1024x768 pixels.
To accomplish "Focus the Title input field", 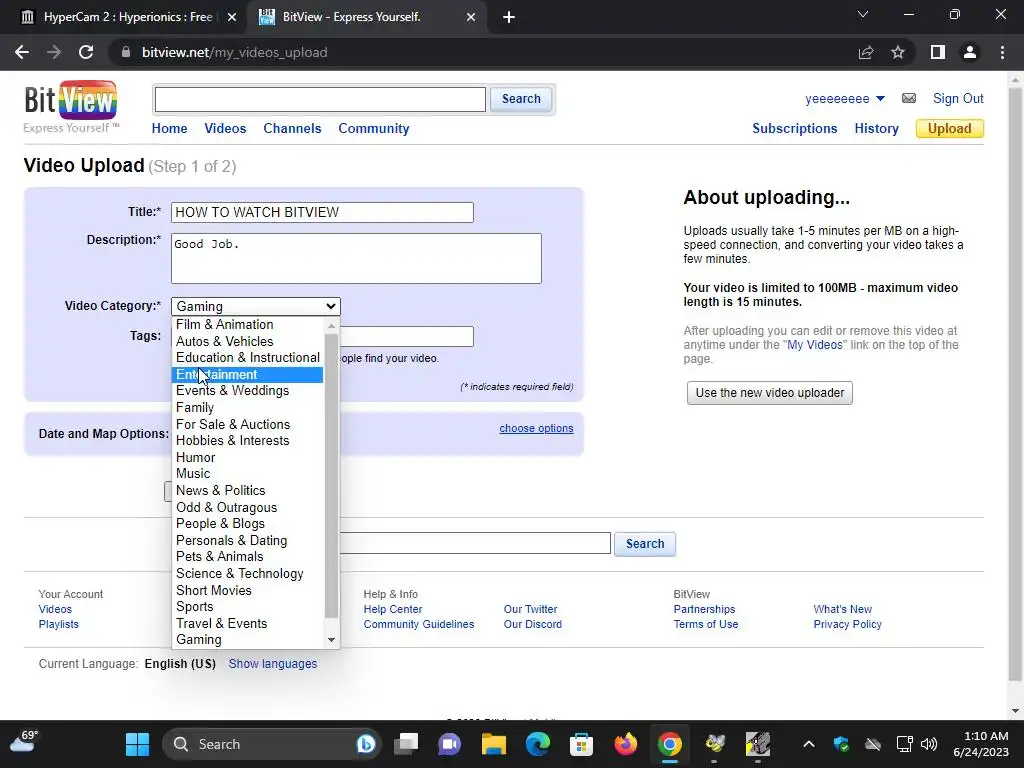I will coord(322,212).
